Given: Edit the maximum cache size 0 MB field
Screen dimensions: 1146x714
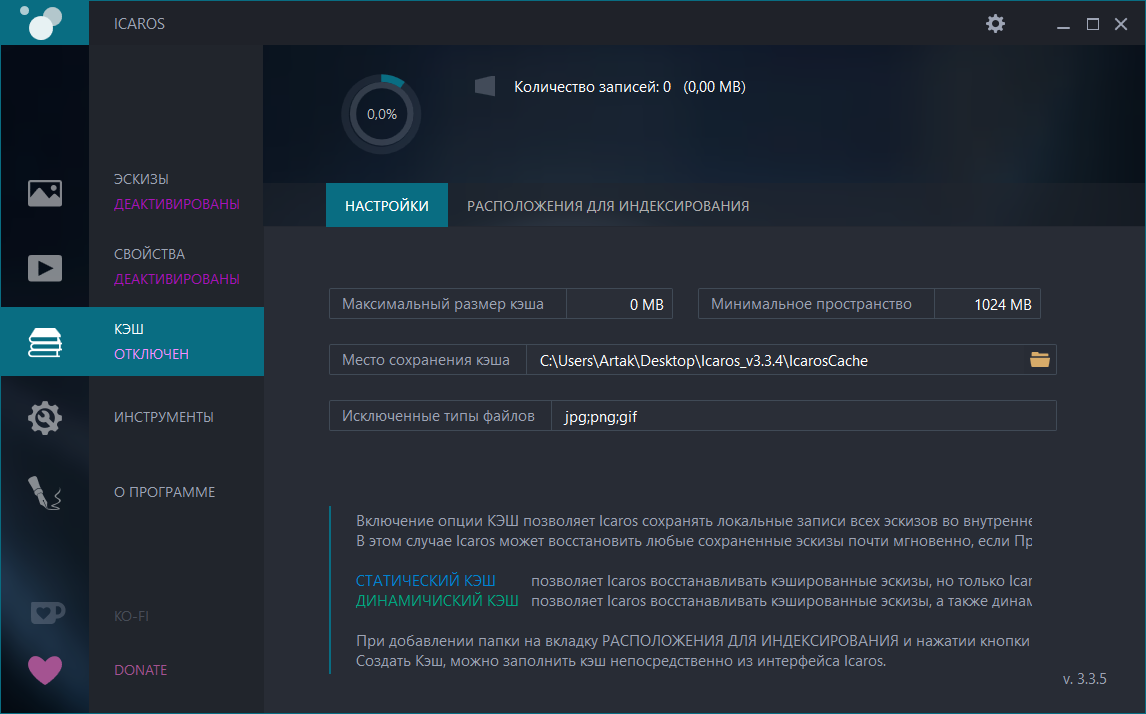Looking at the screenshot, I should click(619, 304).
